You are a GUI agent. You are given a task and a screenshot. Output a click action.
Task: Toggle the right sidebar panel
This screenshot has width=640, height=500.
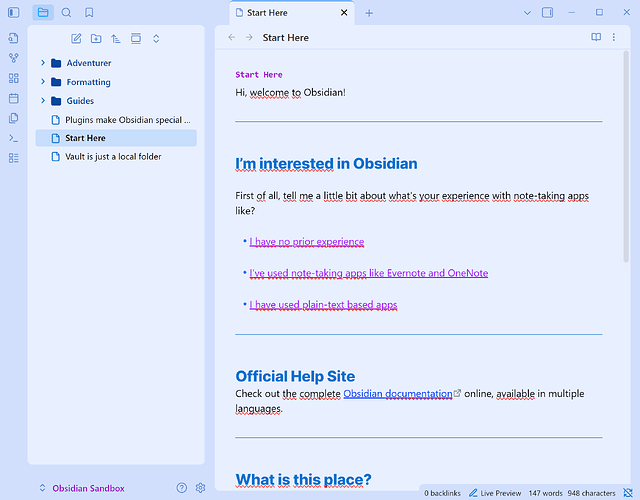[547, 13]
